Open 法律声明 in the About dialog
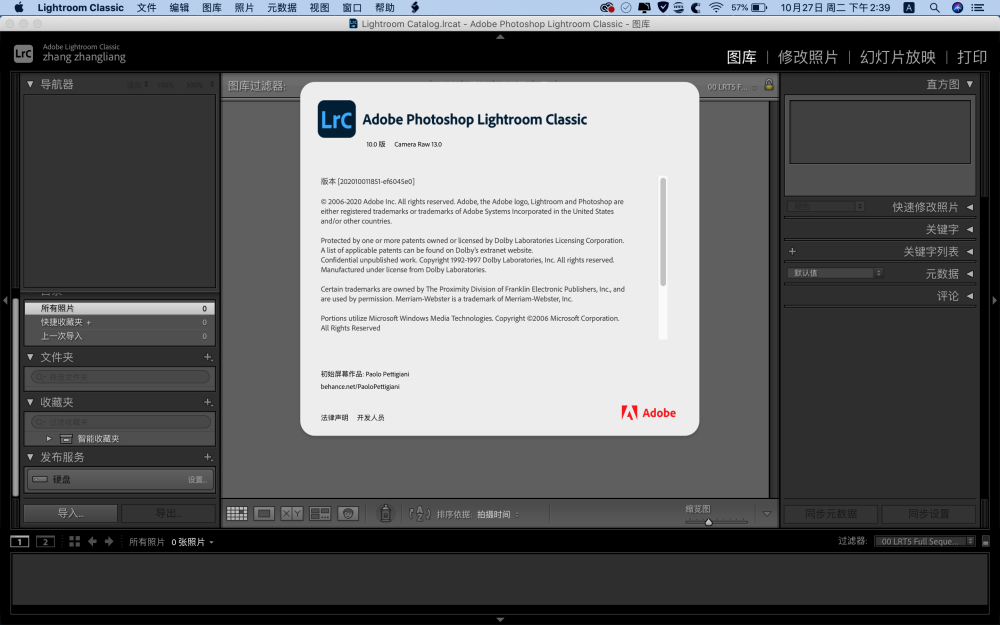Screen dimensions: 1000x625 tap(334, 418)
